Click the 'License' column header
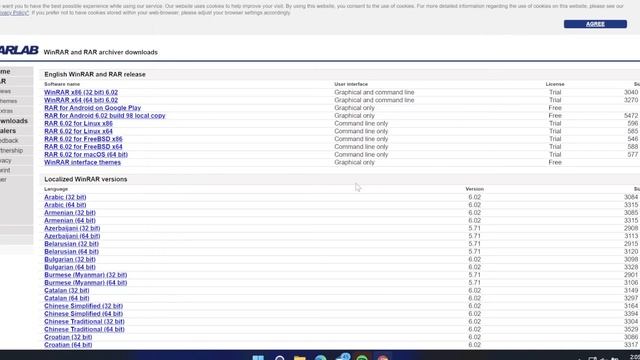640x360 pixels. point(555,84)
